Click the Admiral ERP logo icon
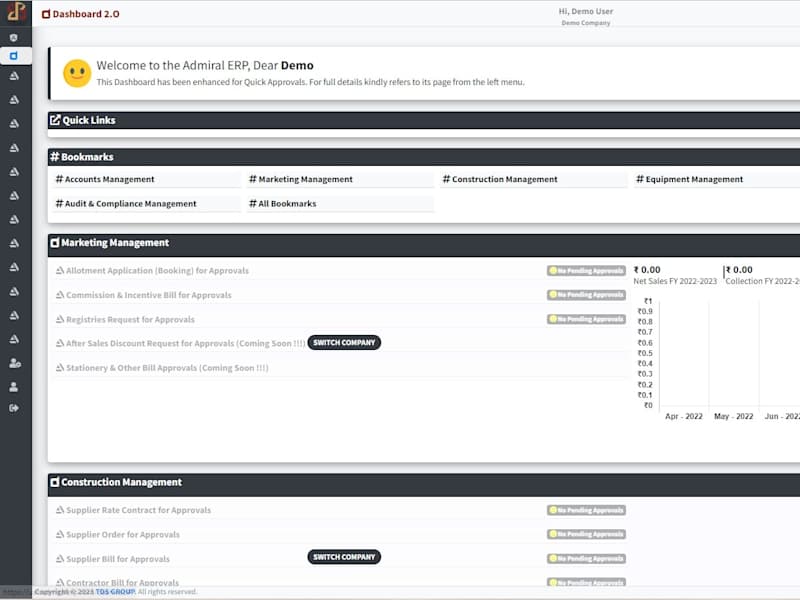The width and height of the screenshot is (800, 600). coord(15,12)
